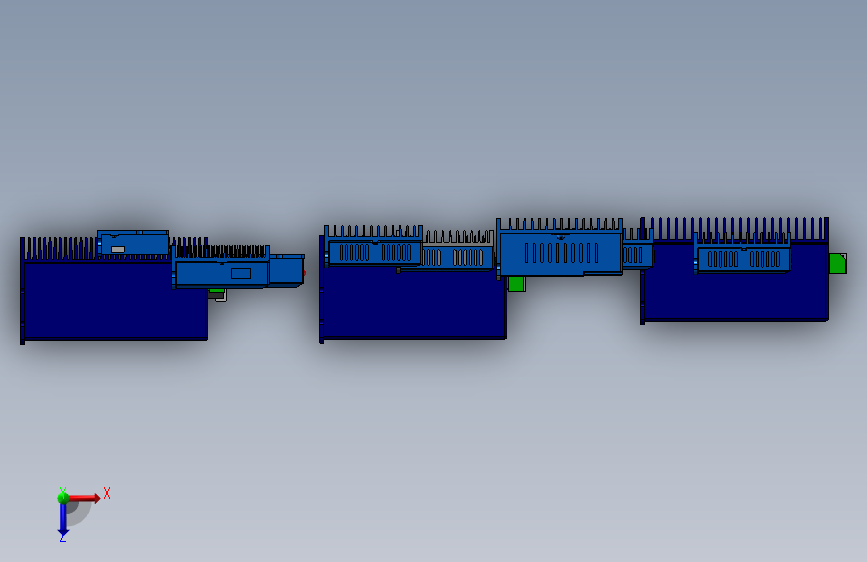Pick the rectangular outline on the left front module
The width and height of the screenshot is (867, 562).
click(x=241, y=273)
